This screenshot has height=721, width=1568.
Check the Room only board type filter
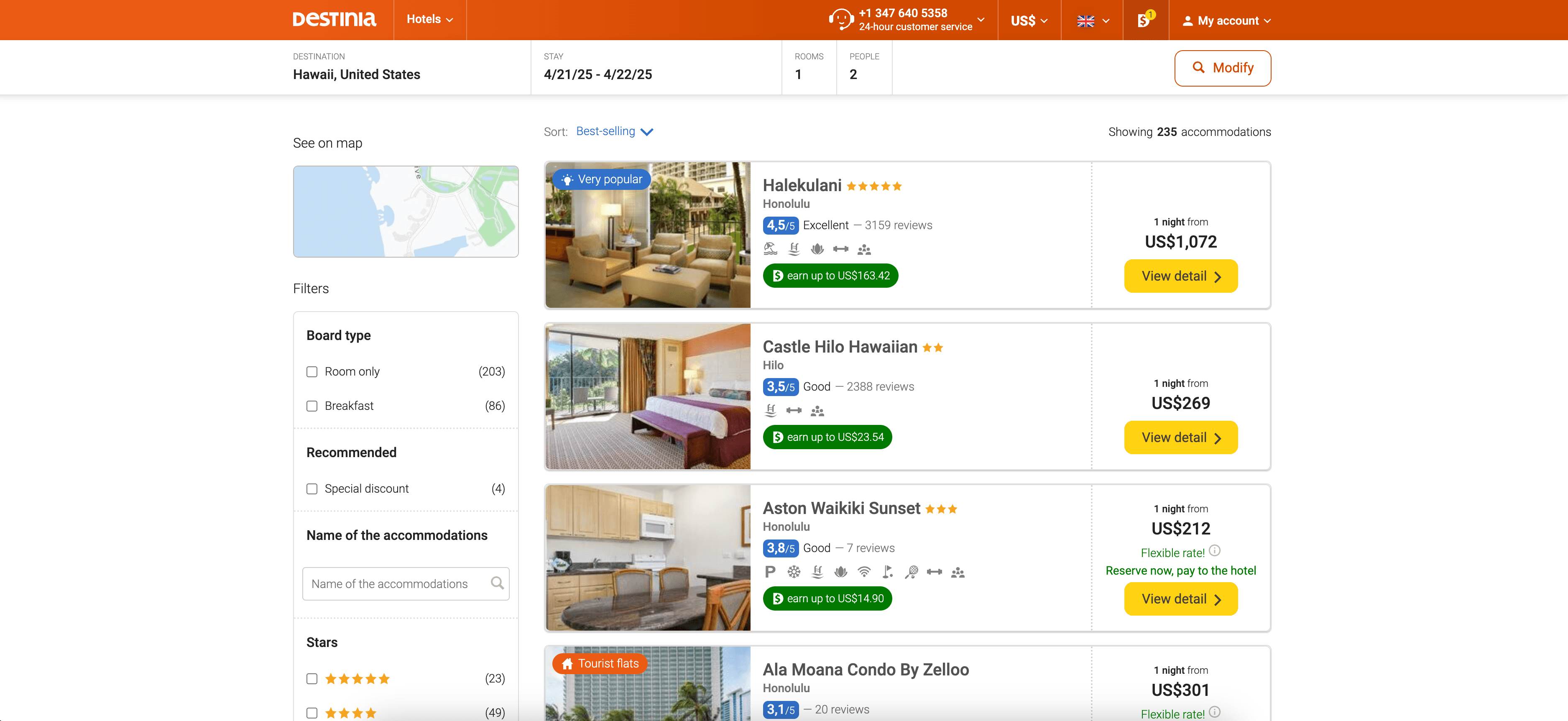click(x=312, y=371)
